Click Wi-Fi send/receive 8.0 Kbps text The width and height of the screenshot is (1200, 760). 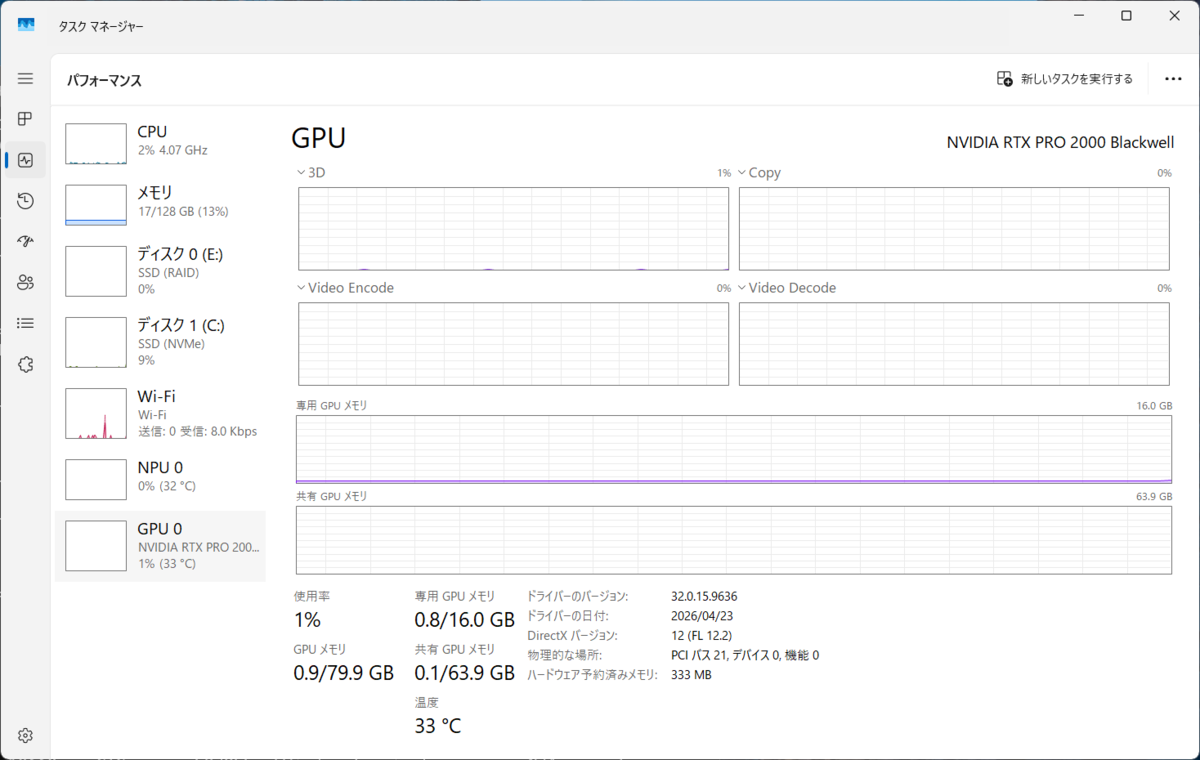(197, 432)
